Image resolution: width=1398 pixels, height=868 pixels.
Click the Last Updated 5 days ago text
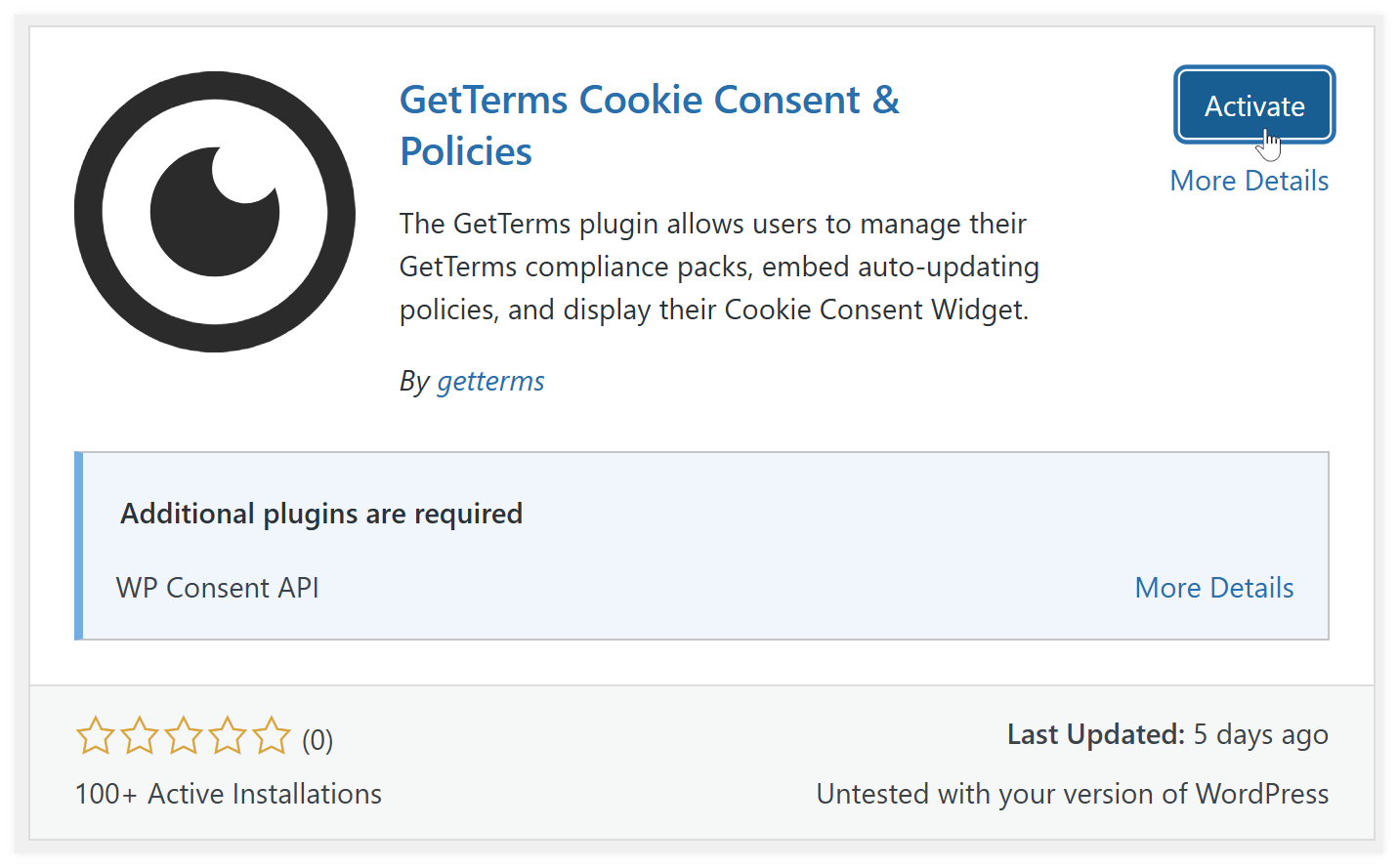click(x=1166, y=734)
